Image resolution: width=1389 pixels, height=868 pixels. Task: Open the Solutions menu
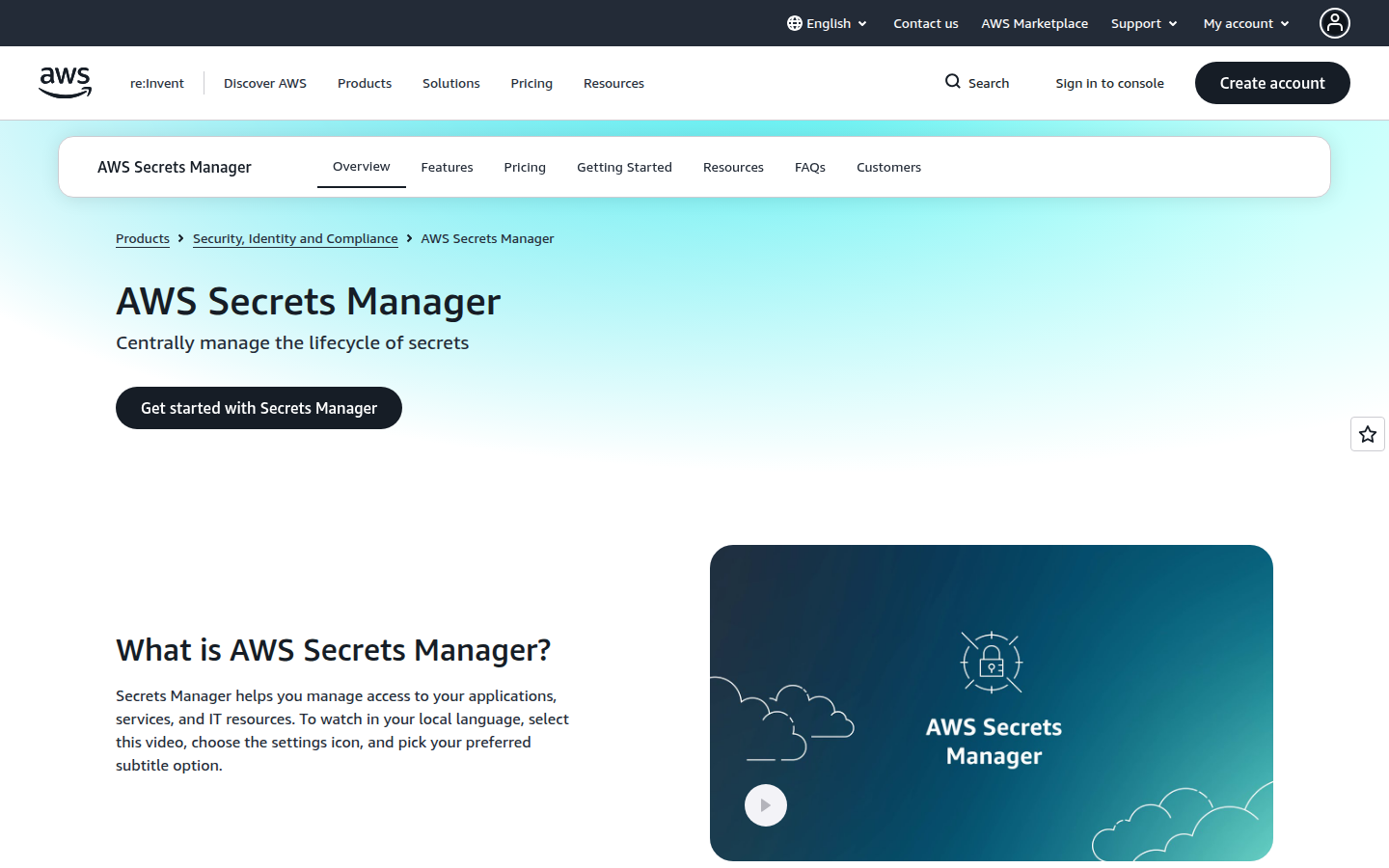(x=451, y=83)
